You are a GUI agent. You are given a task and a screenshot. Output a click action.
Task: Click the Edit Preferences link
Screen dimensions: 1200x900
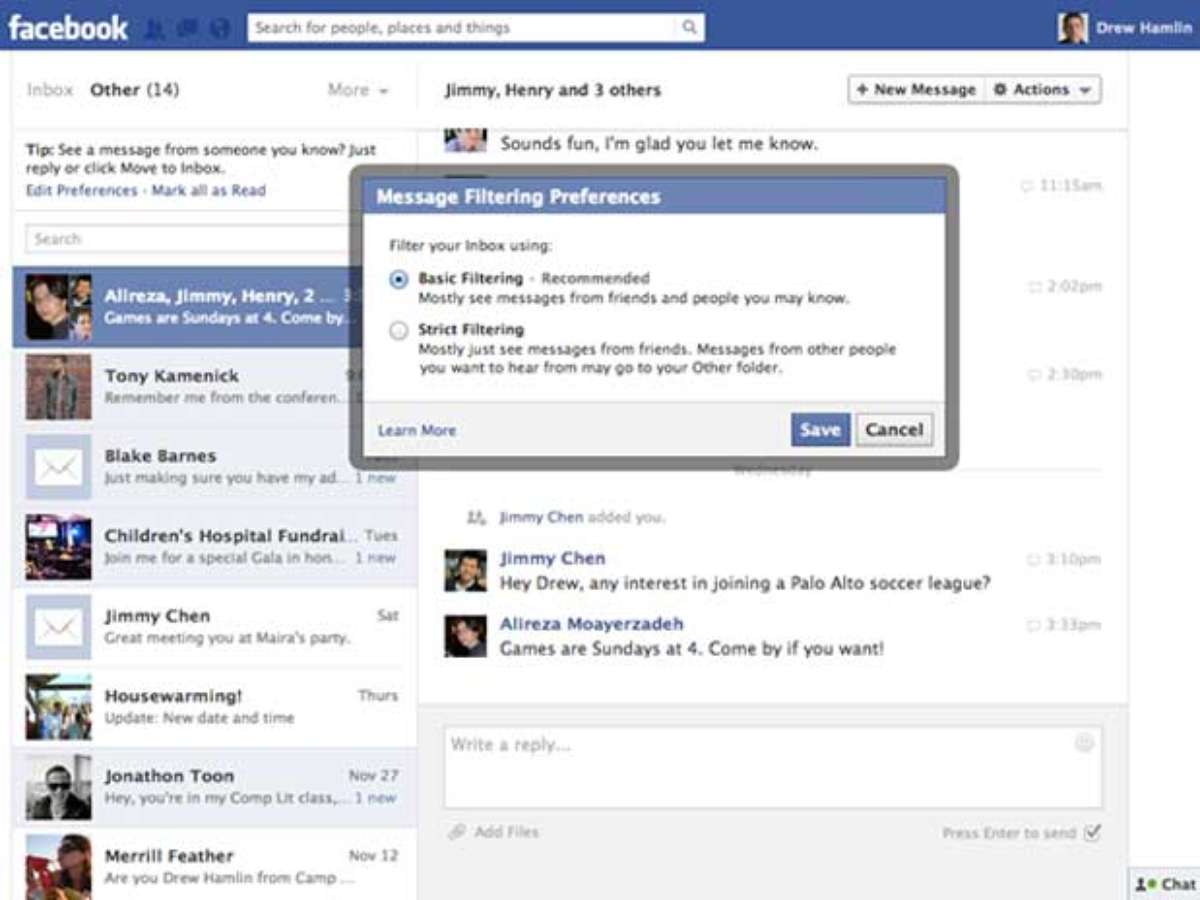pyautogui.click(x=82, y=190)
